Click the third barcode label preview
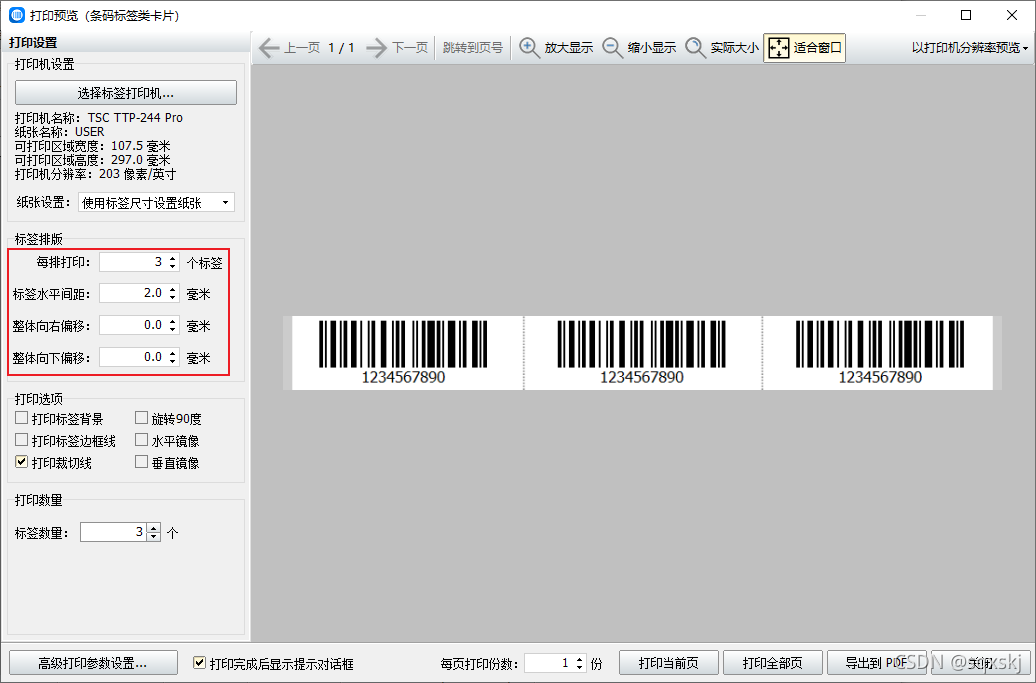The width and height of the screenshot is (1036, 683). (x=878, y=353)
